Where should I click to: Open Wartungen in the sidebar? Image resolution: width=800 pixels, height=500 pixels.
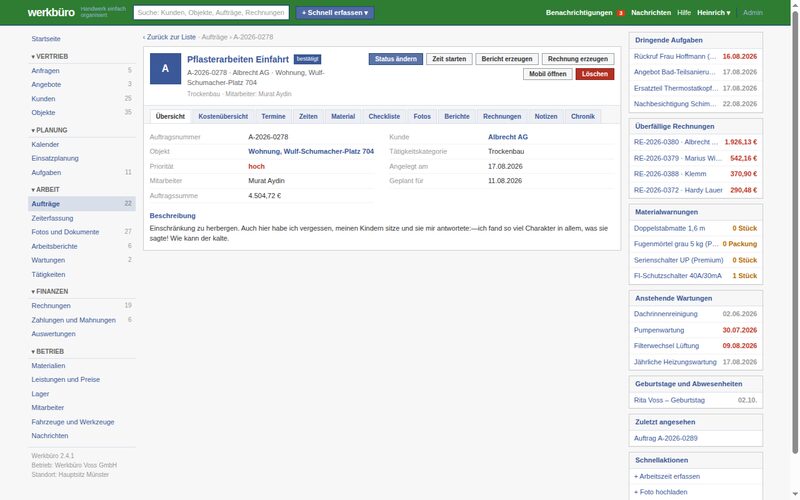82,260
